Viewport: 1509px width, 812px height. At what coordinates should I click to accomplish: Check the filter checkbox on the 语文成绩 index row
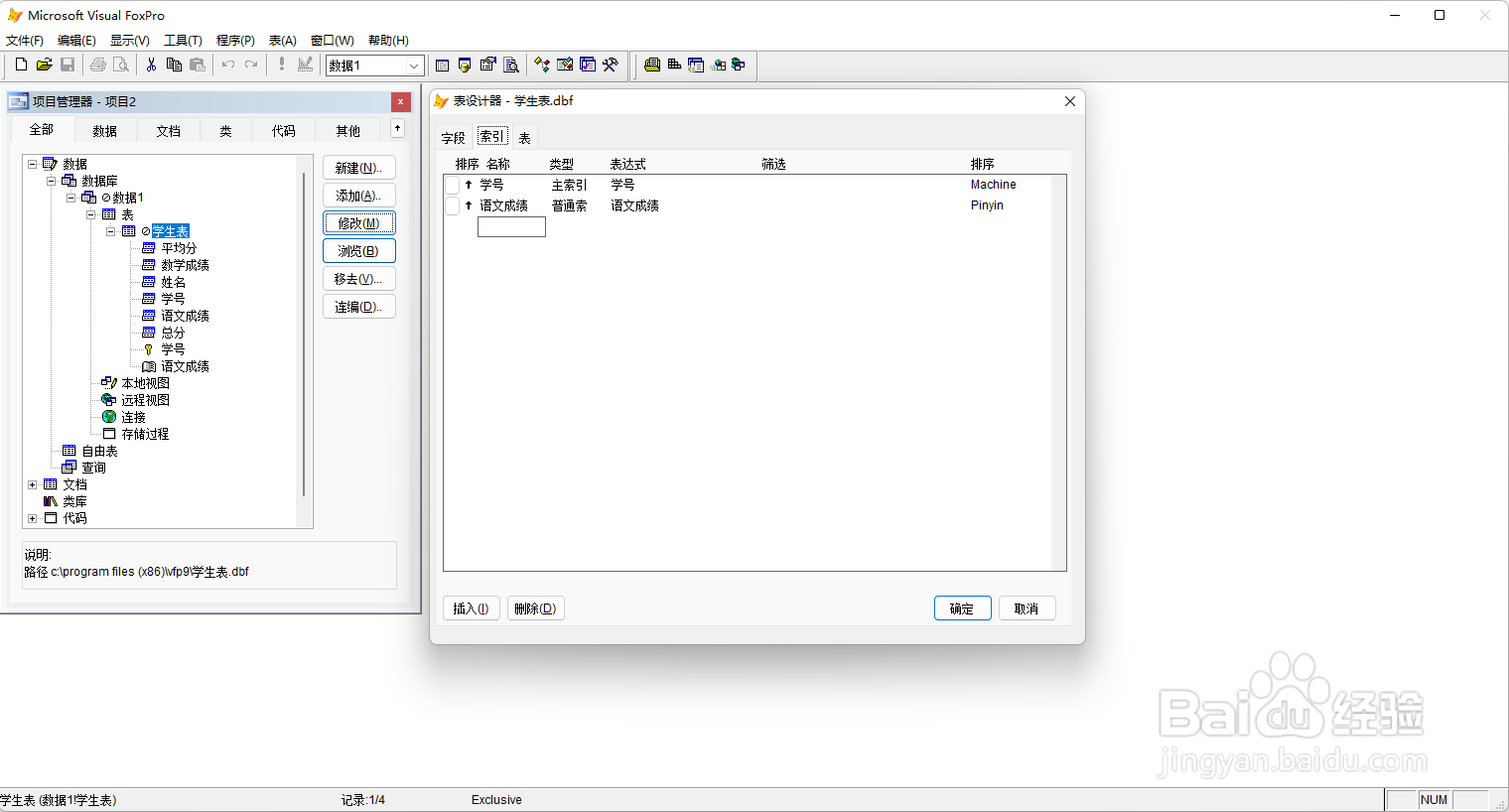click(453, 205)
